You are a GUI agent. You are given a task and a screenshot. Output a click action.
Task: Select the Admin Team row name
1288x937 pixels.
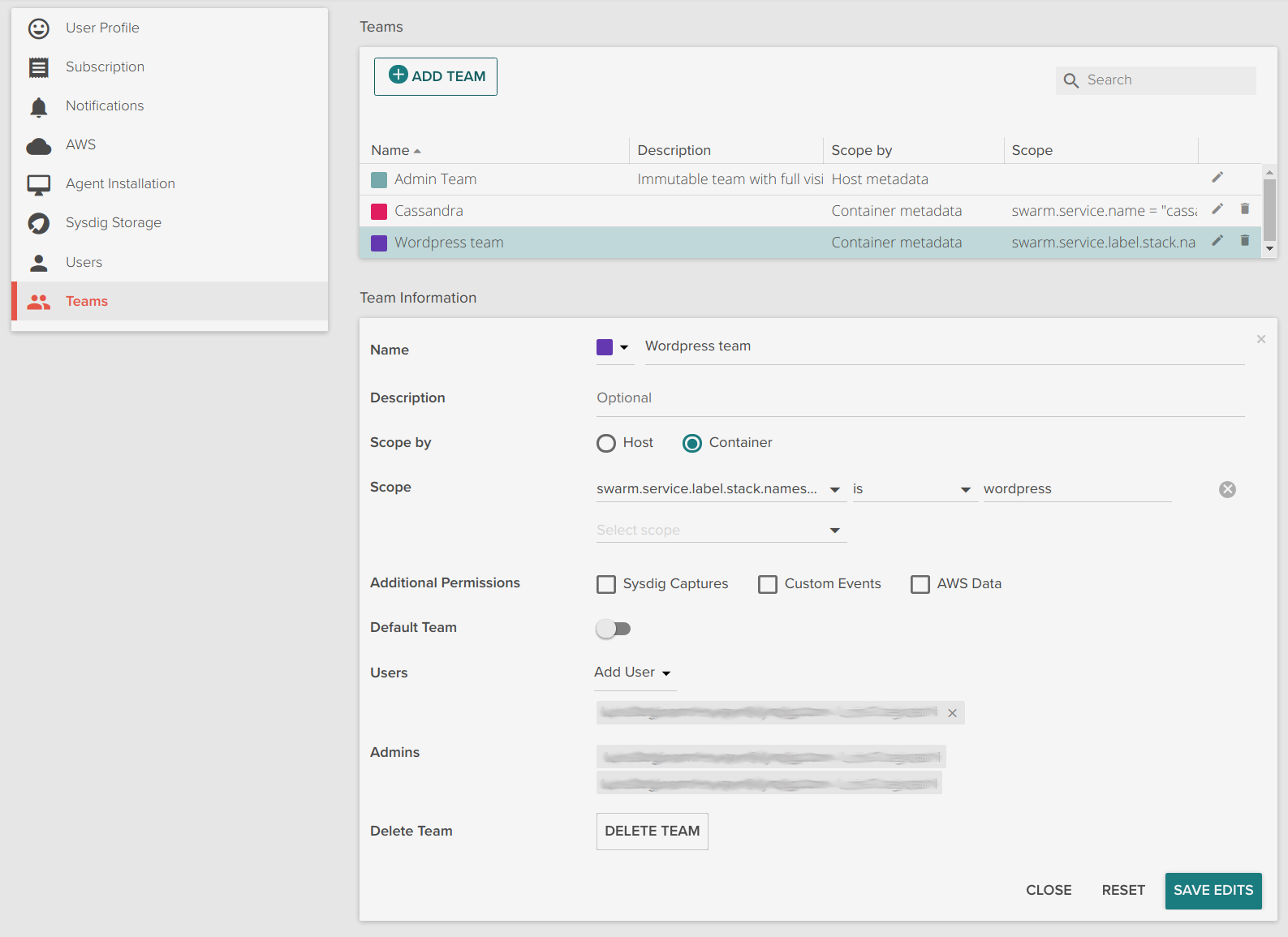click(435, 179)
